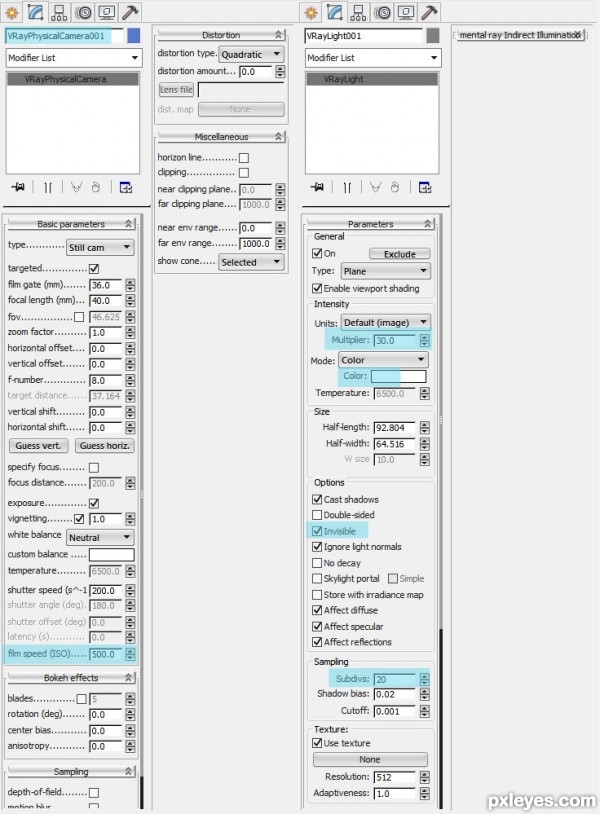This screenshot has height=814, width=600.
Task: Collapse the Basic parameters rollout
Action: [x=71, y=224]
